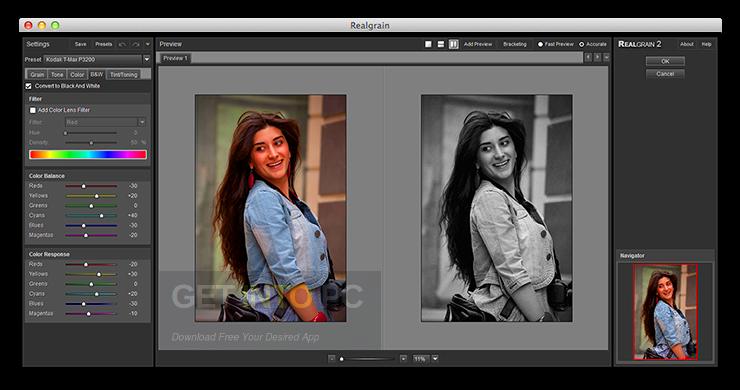Click the color original preview image
The image size is (740, 390).
tap(270, 208)
